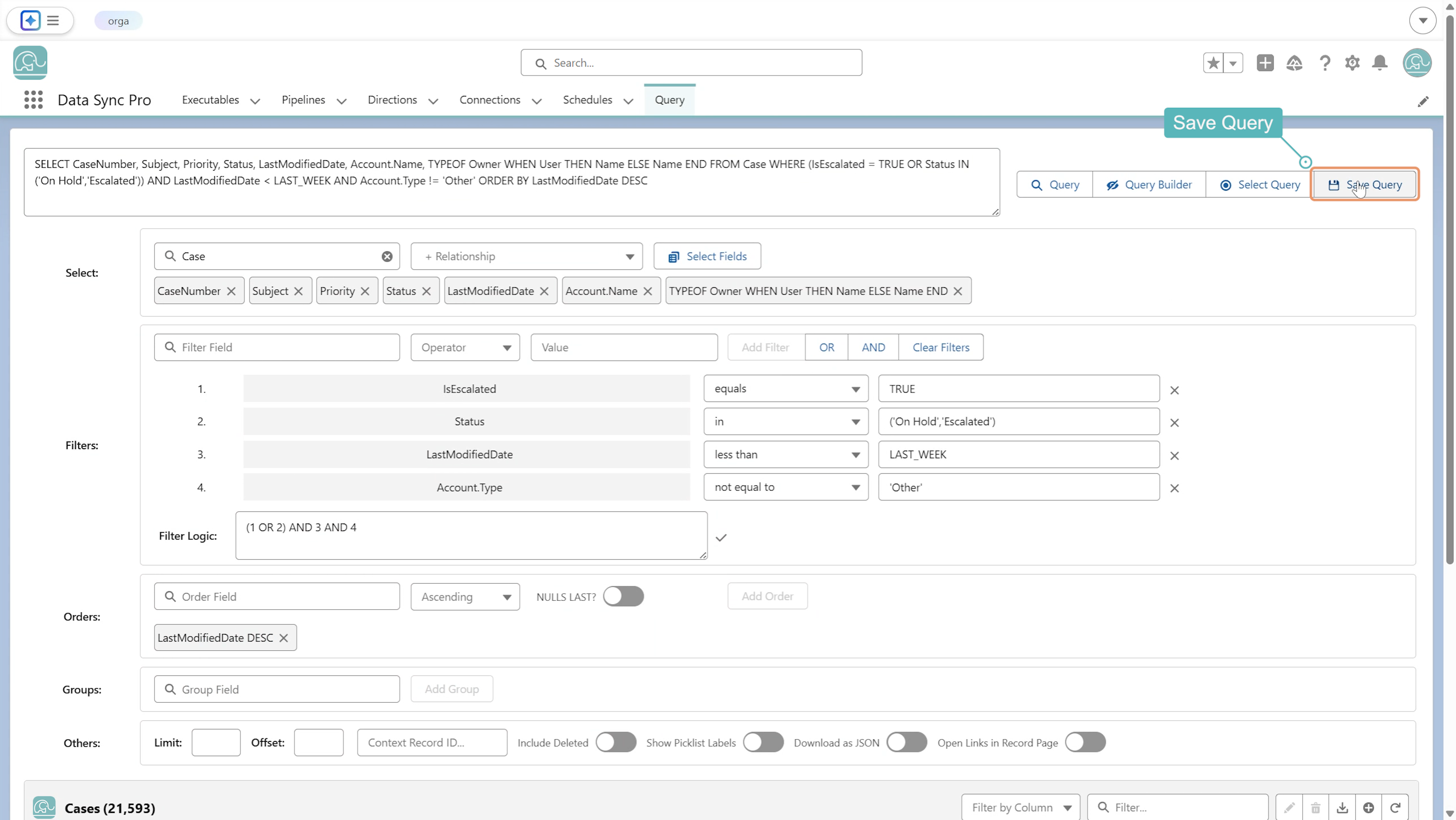Turn on Download as JSON toggle
The width and height of the screenshot is (1456, 820).
click(907, 742)
